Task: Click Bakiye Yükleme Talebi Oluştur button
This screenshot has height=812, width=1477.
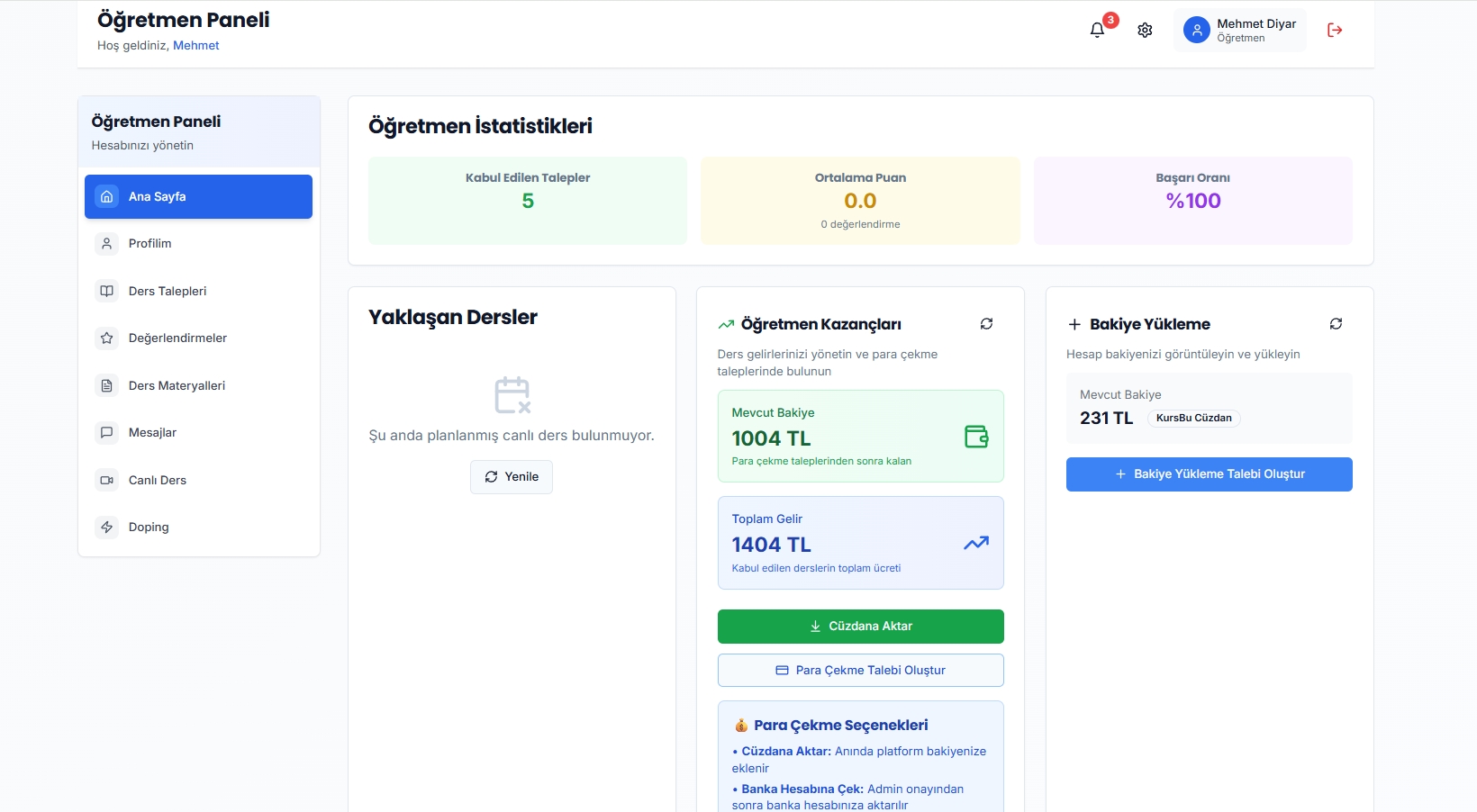Action: click(1209, 474)
